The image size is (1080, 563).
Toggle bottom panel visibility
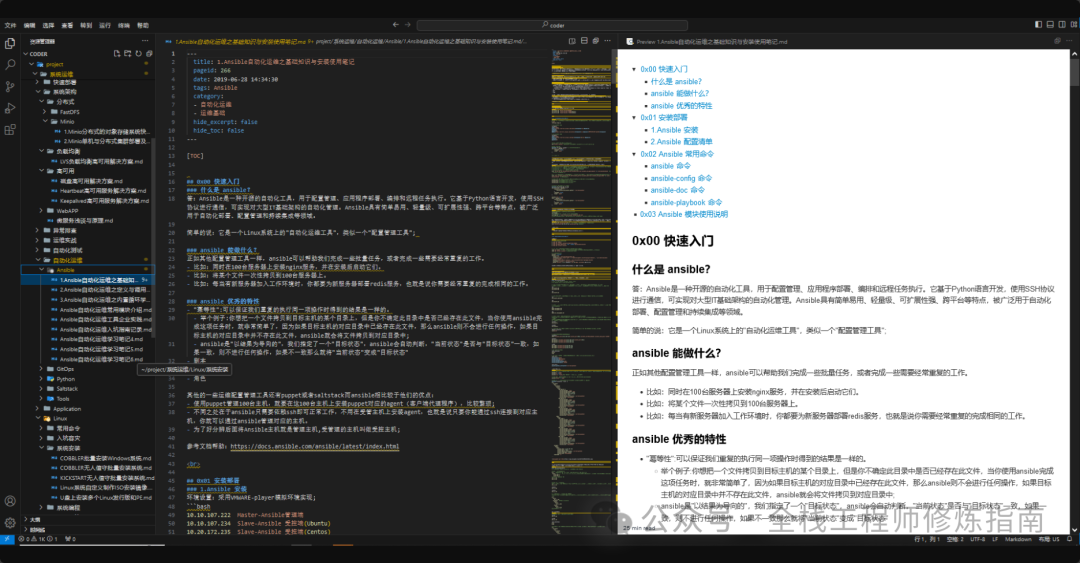[1050, 25]
